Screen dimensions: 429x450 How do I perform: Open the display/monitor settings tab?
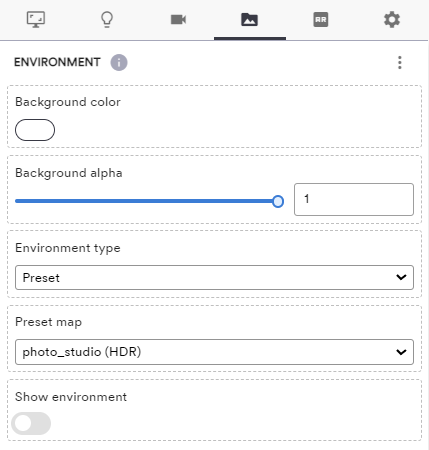[36, 20]
